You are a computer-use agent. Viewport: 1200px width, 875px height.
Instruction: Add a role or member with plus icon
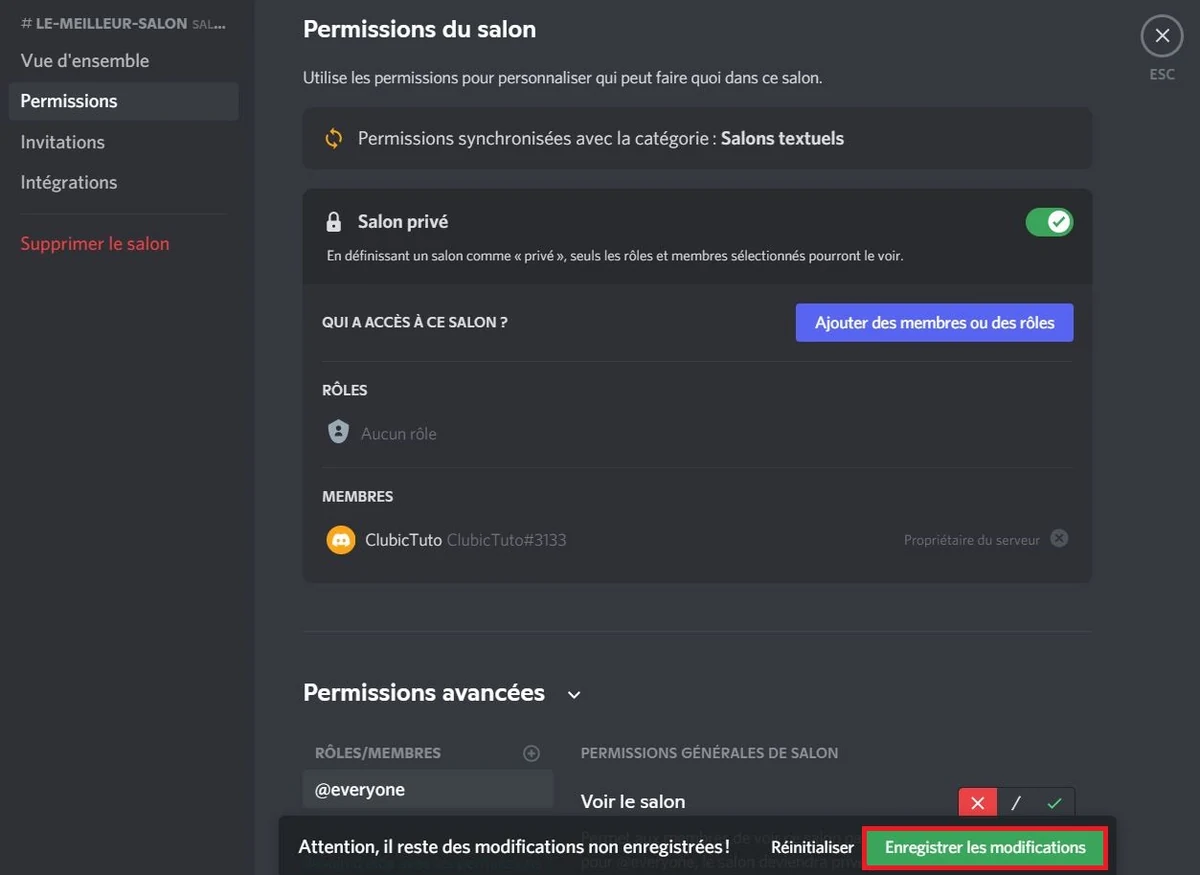532,753
